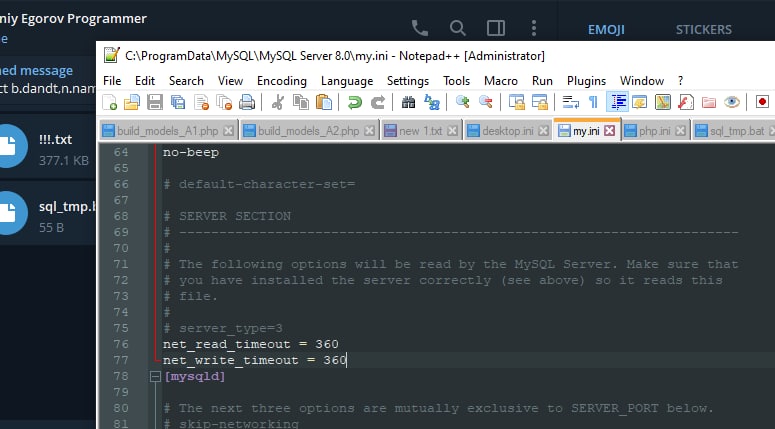Open the Encoding menu
The image size is (775, 429).
click(x=282, y=81)
